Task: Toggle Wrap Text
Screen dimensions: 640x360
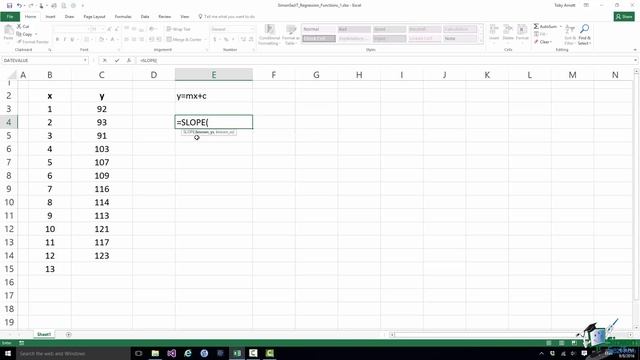Action: 178,29
